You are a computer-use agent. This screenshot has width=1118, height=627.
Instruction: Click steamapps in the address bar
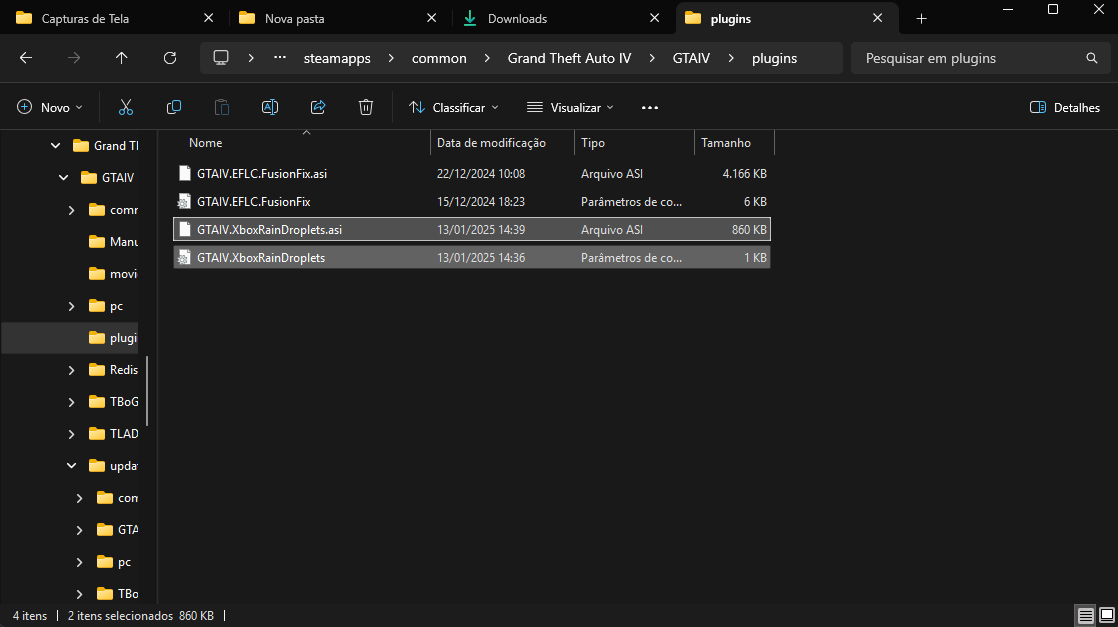click(337, 58)
